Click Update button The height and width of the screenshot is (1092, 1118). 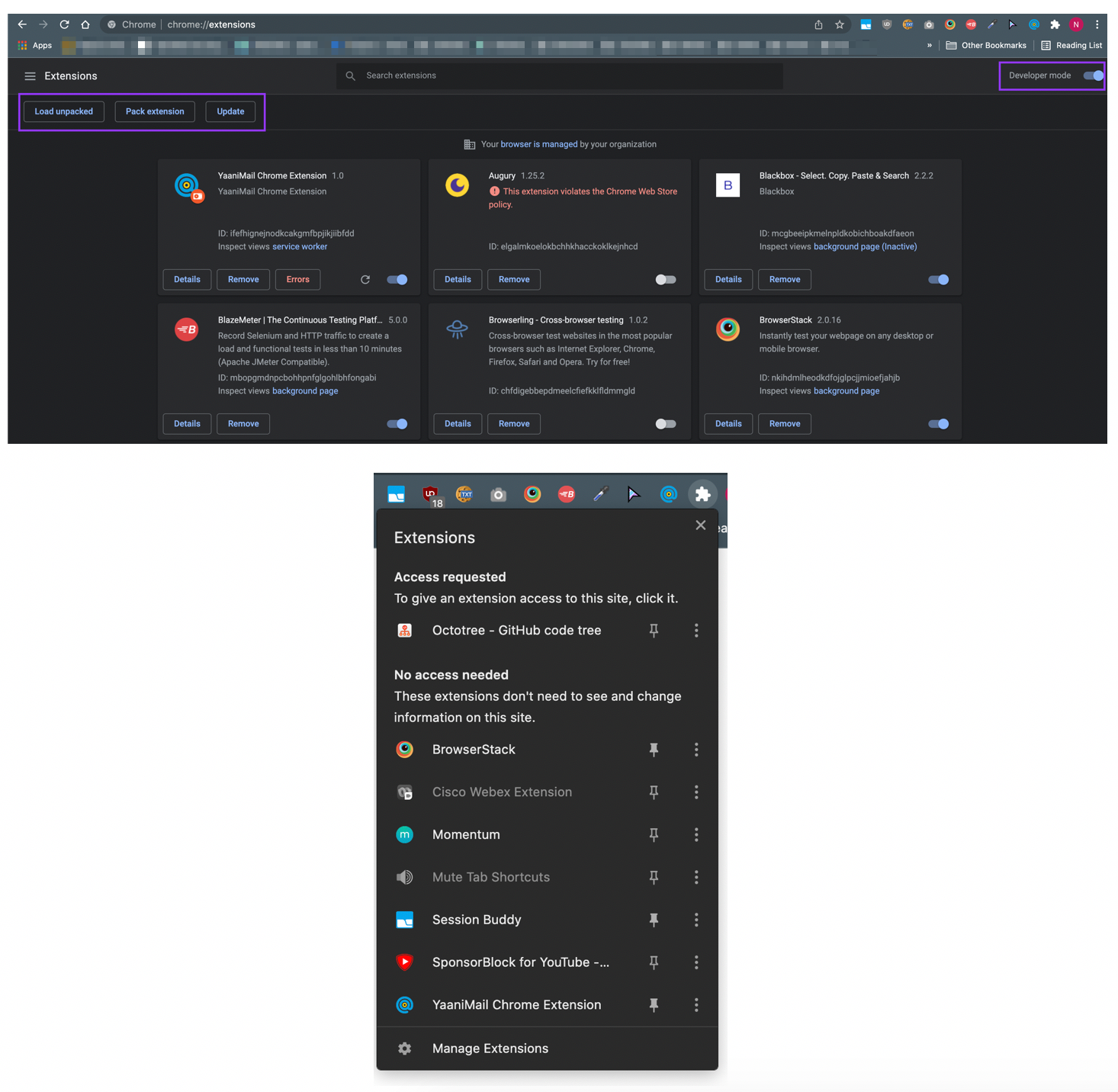coord(230,111)
